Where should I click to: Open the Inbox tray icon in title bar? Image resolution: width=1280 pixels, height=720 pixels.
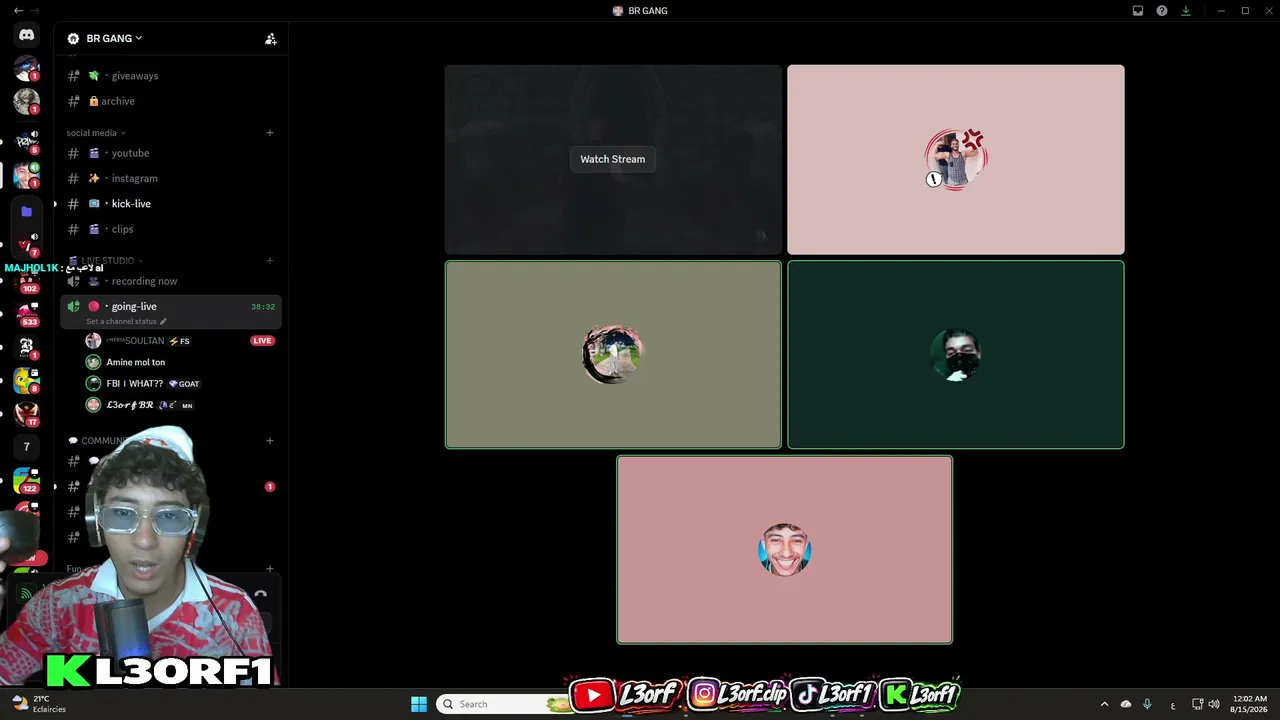click(1138, 11)
